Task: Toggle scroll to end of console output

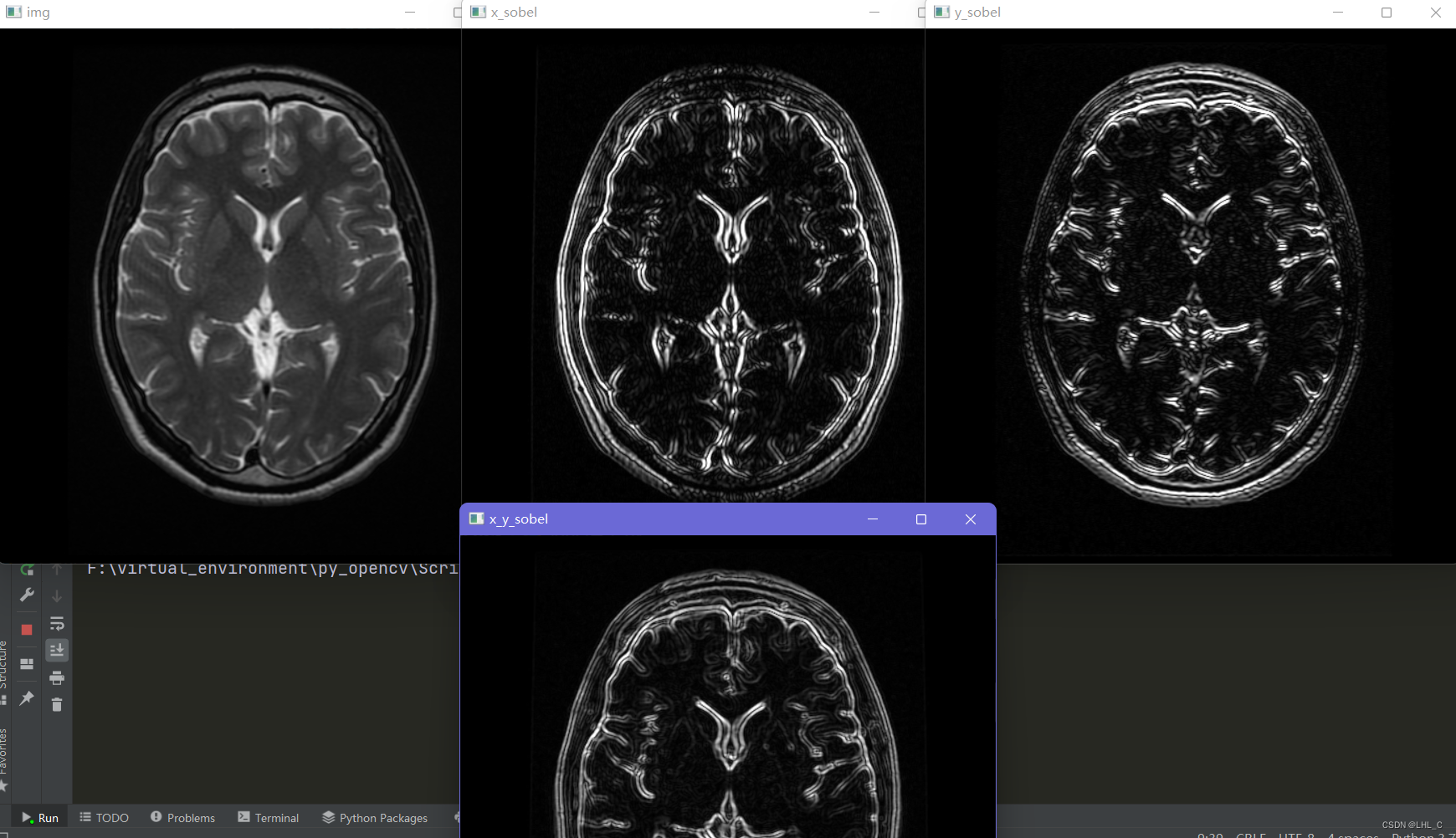Action: (57, 651)
